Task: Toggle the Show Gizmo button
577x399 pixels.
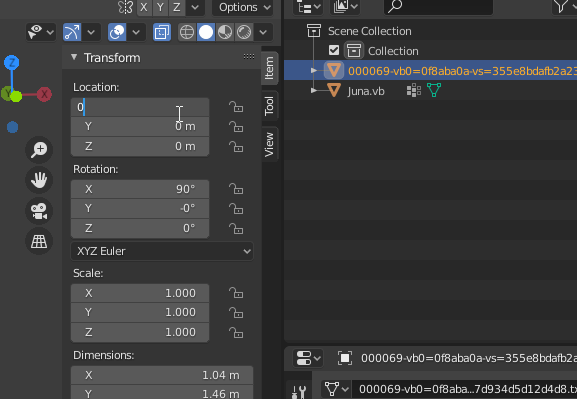Action: pyautogui.click(x=72, y=32)
